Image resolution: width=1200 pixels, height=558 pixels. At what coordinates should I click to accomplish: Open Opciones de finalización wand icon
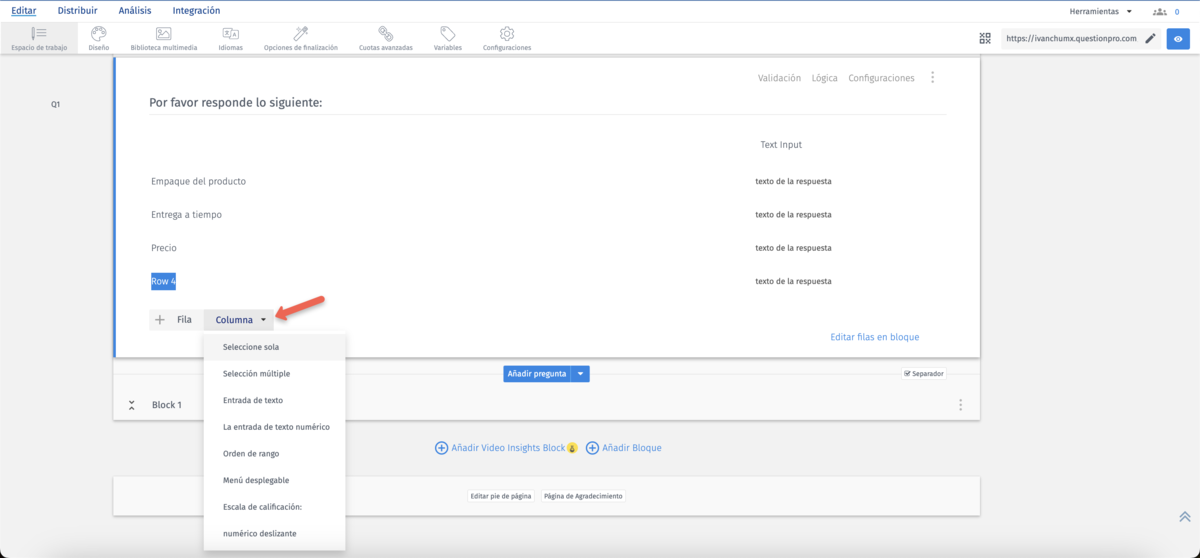300,34
